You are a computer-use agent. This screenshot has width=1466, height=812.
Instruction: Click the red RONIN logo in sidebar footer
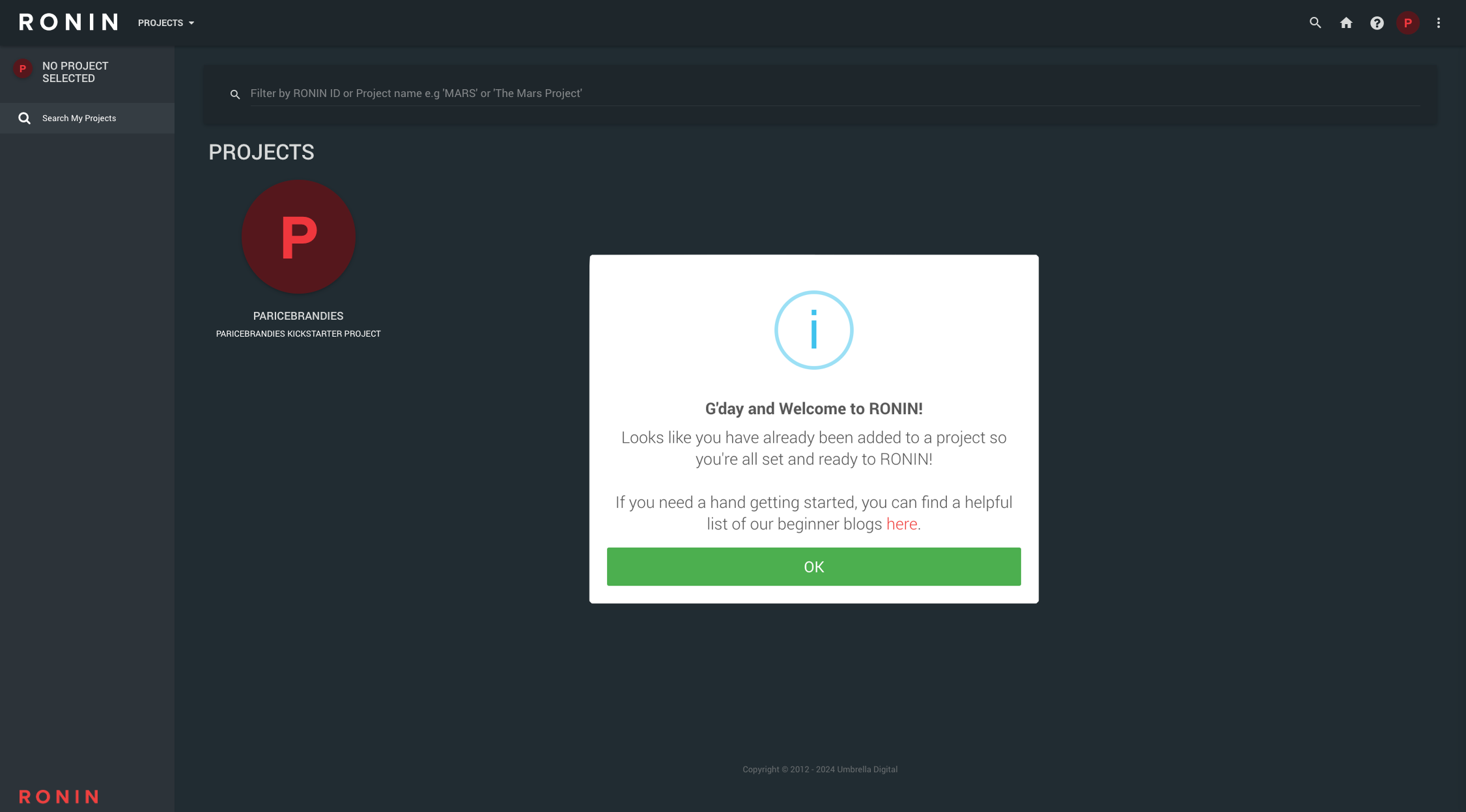click(x=59, y=796)
